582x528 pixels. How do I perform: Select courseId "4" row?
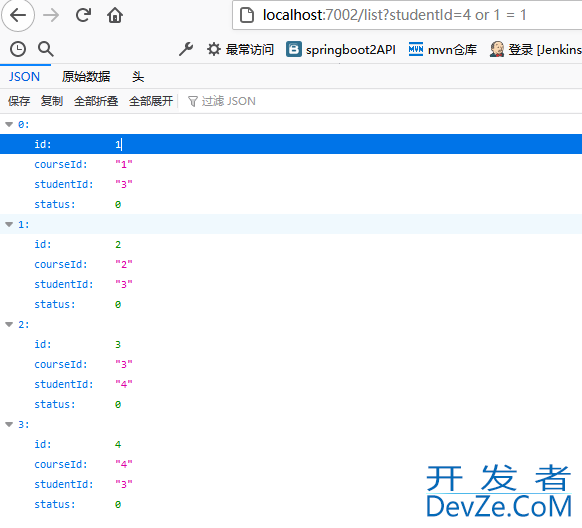click(x=291, y=465)
